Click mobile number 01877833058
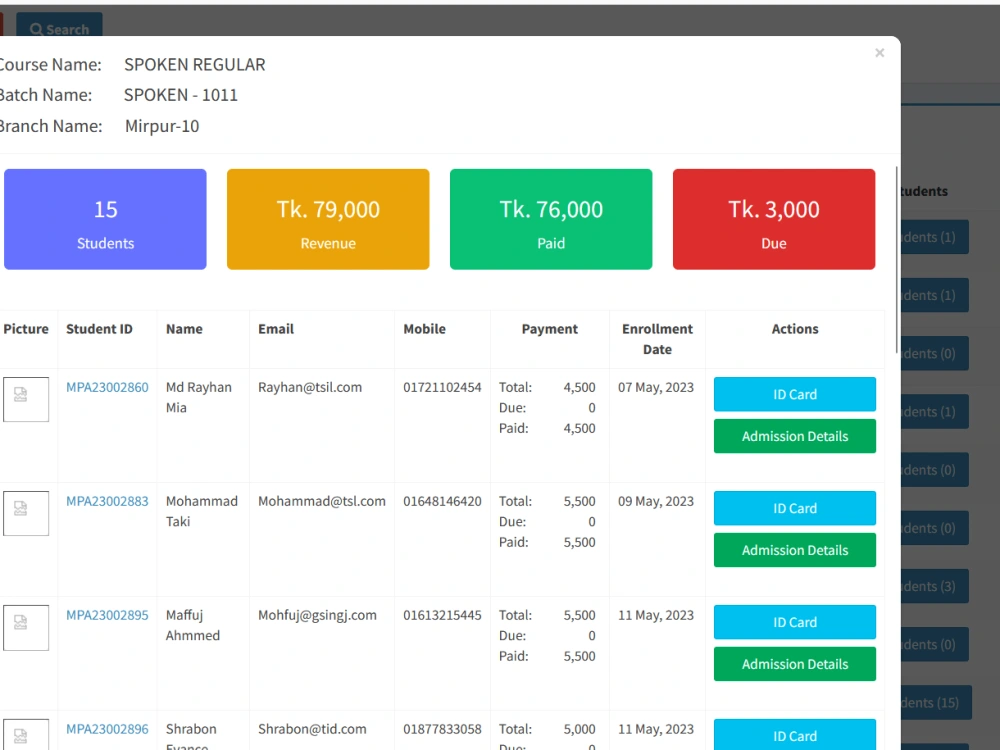The width and height of the screenshot is (1000, 750). [442, 729]
